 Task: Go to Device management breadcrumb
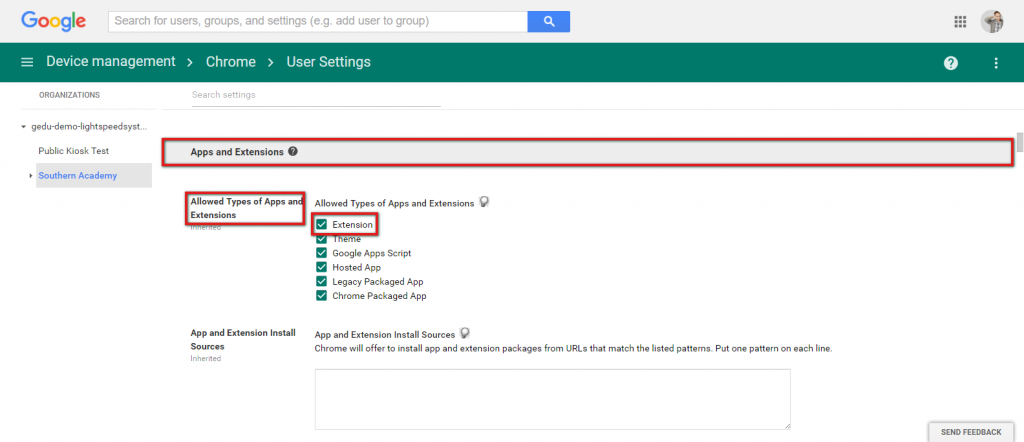(111, 61)
